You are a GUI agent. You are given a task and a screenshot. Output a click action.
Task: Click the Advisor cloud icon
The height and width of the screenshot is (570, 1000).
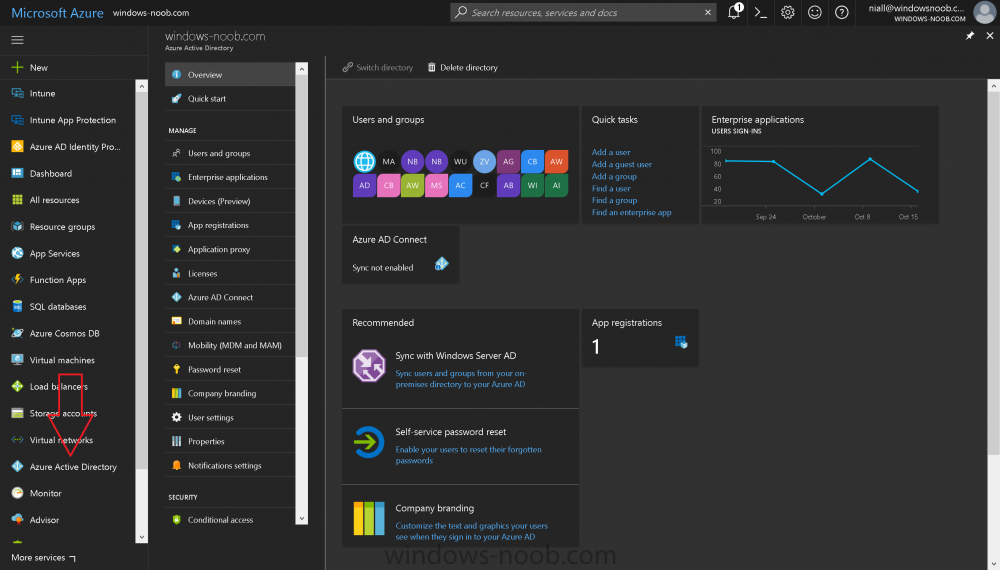tap(17, 520)
